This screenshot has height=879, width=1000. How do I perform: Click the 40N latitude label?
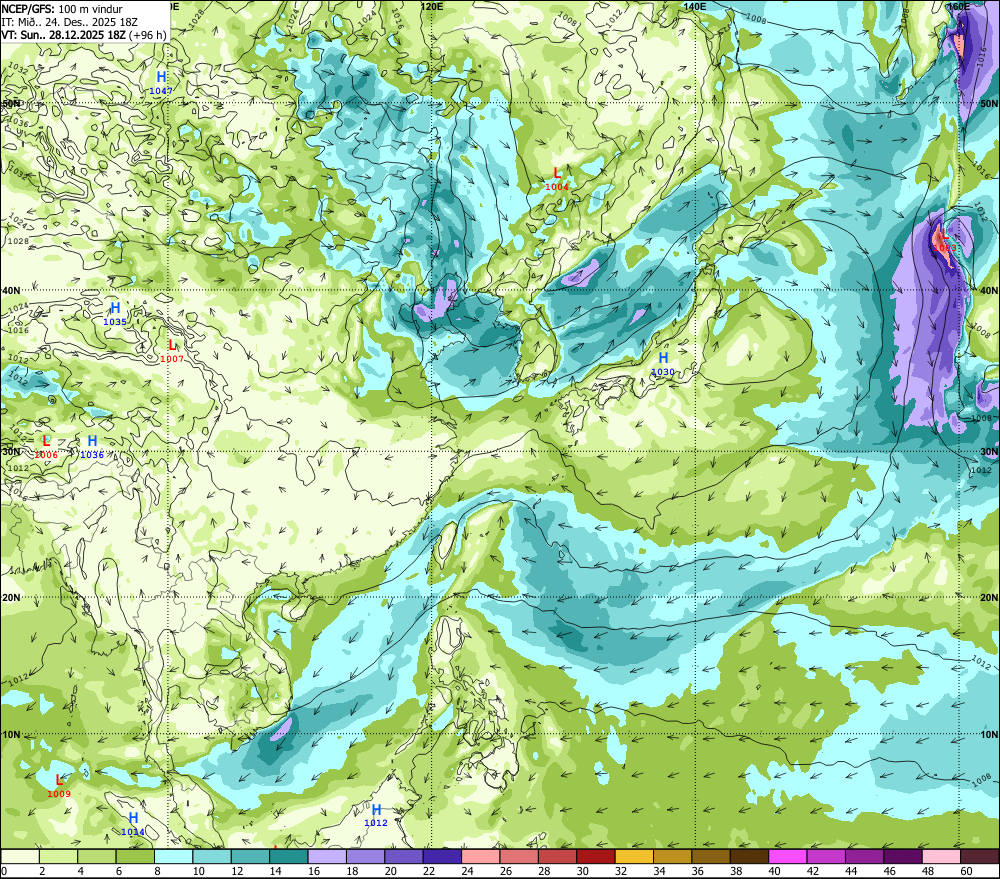click(x=11, y=290)
